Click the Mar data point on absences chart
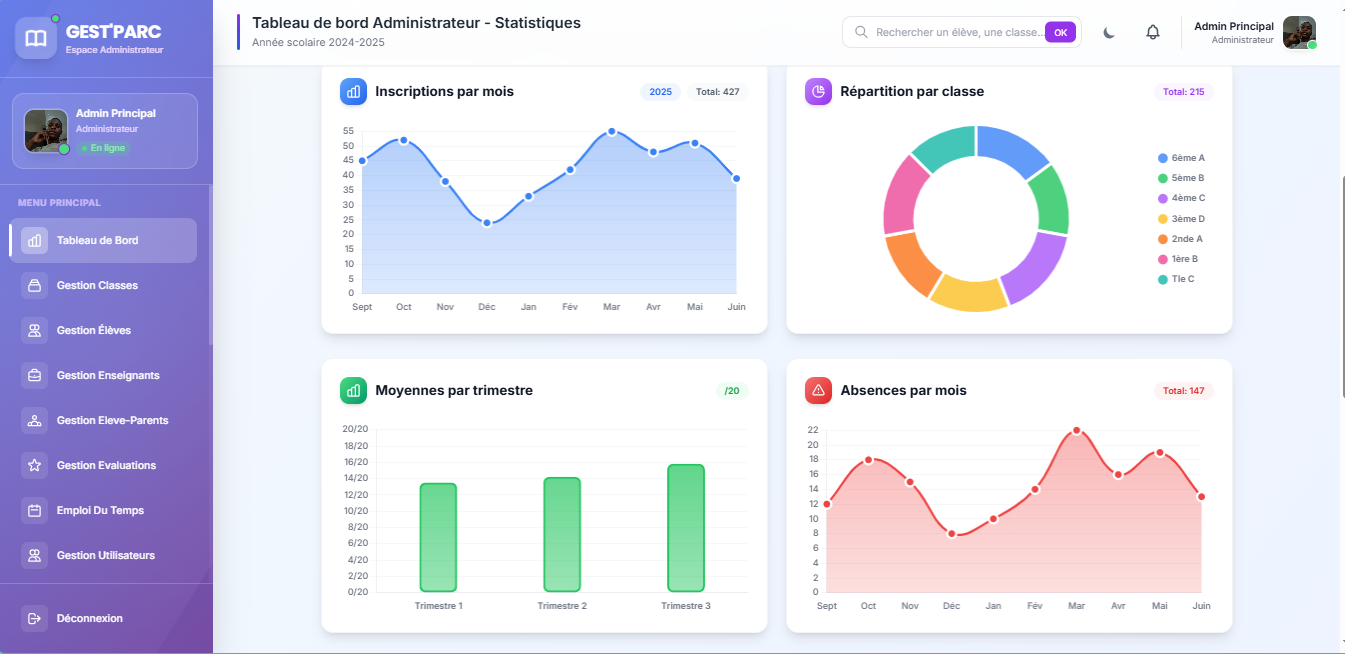 tap(1077, 430)
